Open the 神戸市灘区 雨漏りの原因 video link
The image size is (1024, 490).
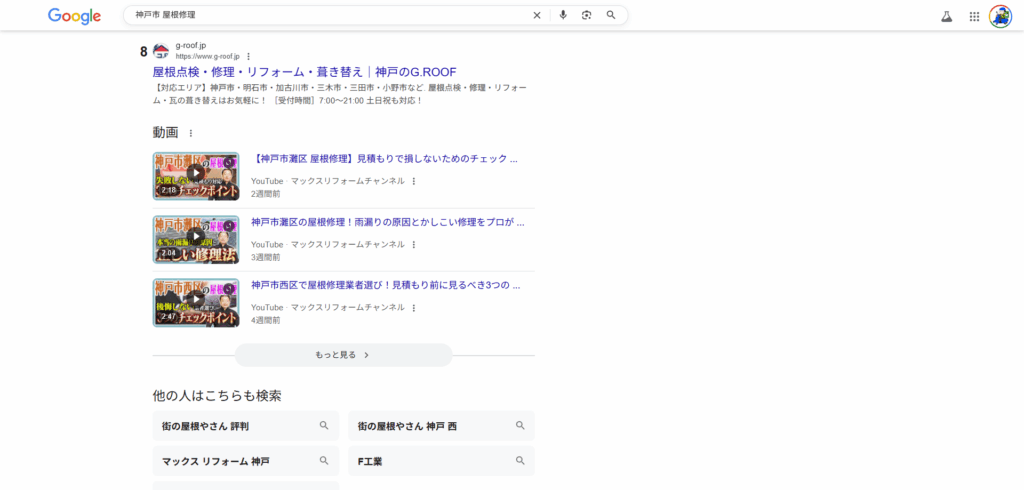[387, 222]
